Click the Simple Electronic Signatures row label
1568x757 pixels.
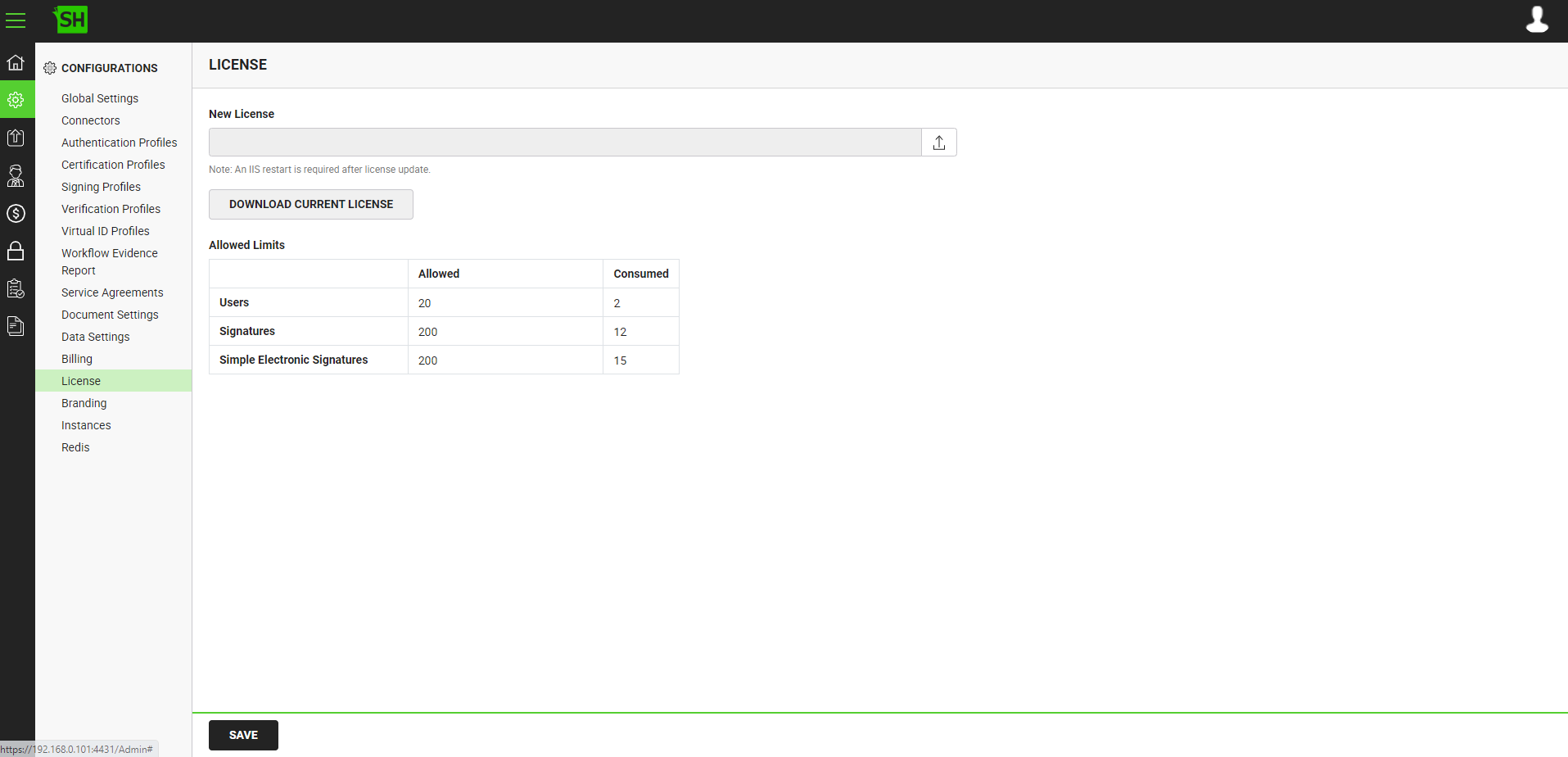[x=293, y=360]
